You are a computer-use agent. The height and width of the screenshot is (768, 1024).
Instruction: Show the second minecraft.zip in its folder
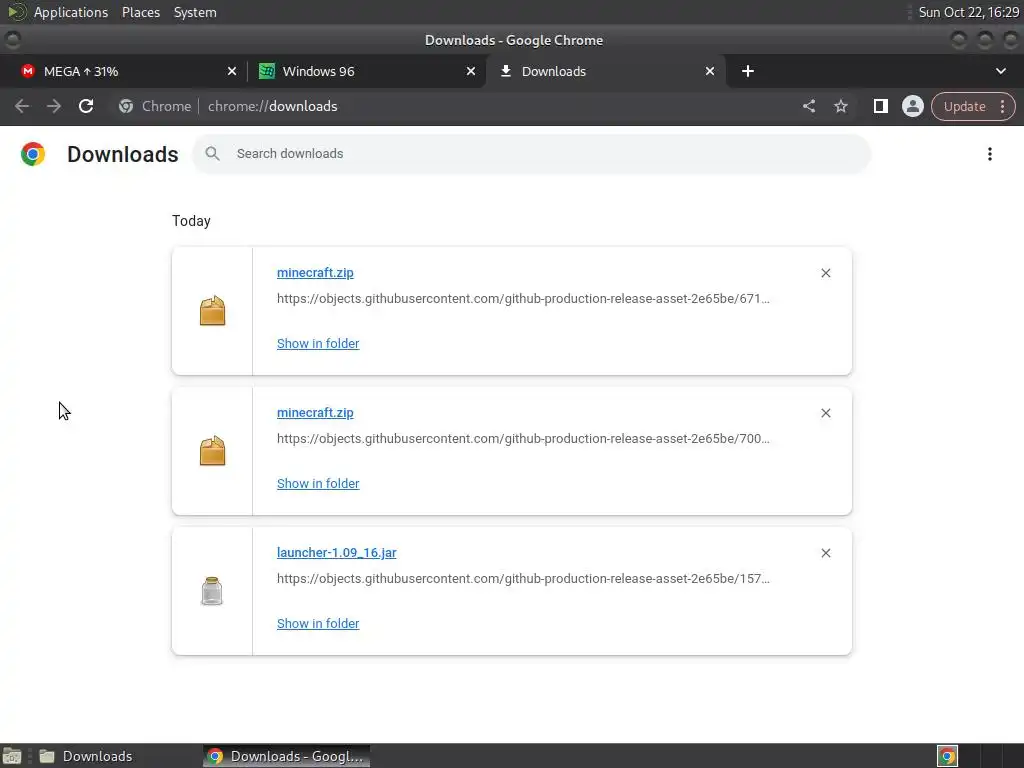tap(318, 483)
